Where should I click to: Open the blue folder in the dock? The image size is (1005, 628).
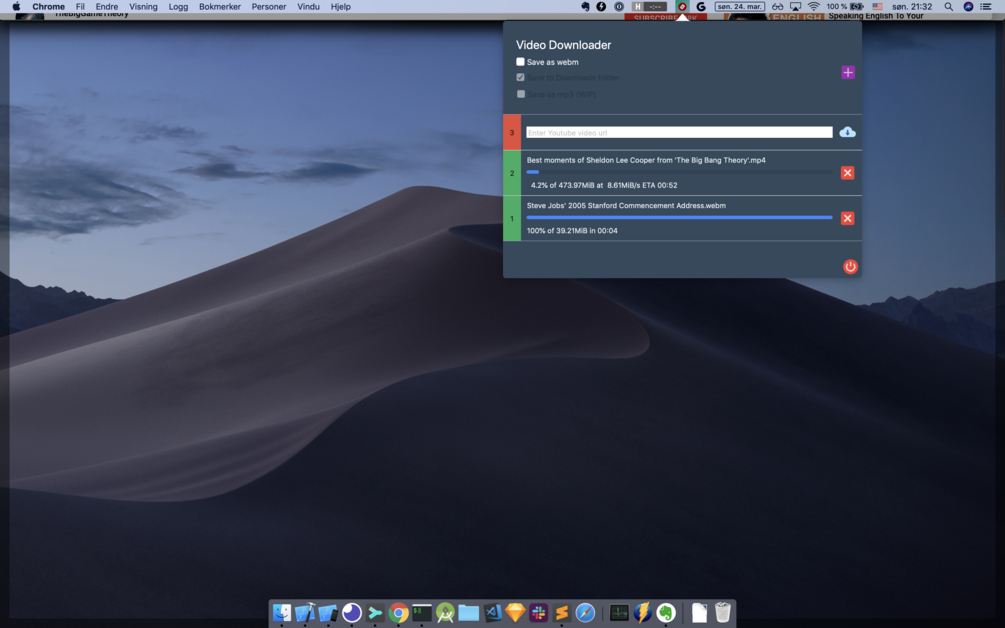click(469, 613)
